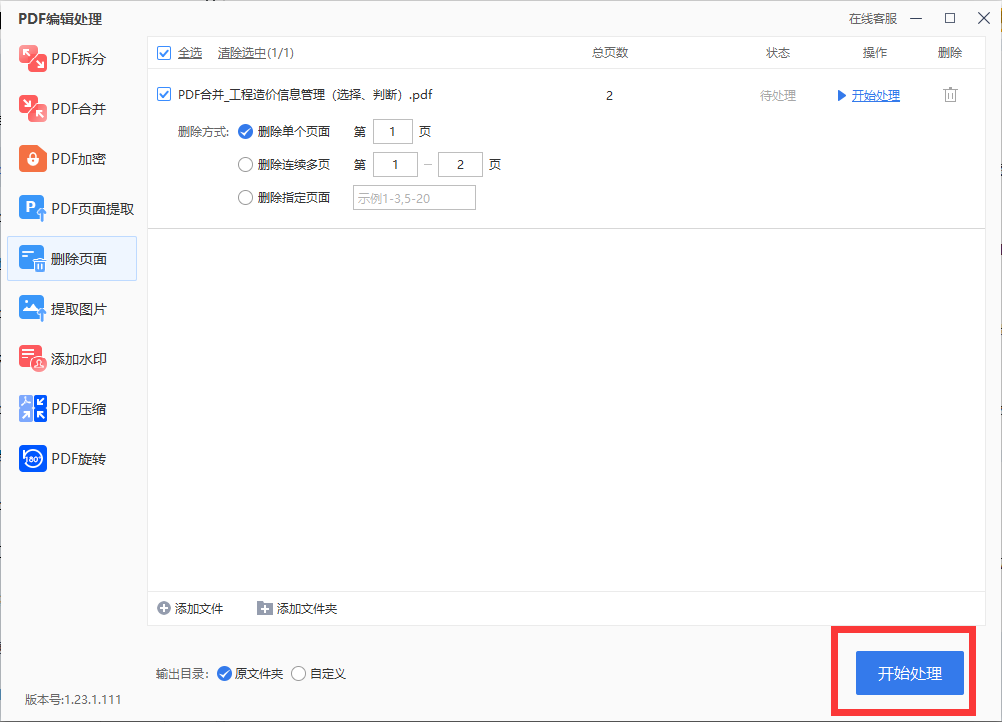Open PDF页面提取 label
This screenshot has height=722, width=1002.
tap(93, 209)
